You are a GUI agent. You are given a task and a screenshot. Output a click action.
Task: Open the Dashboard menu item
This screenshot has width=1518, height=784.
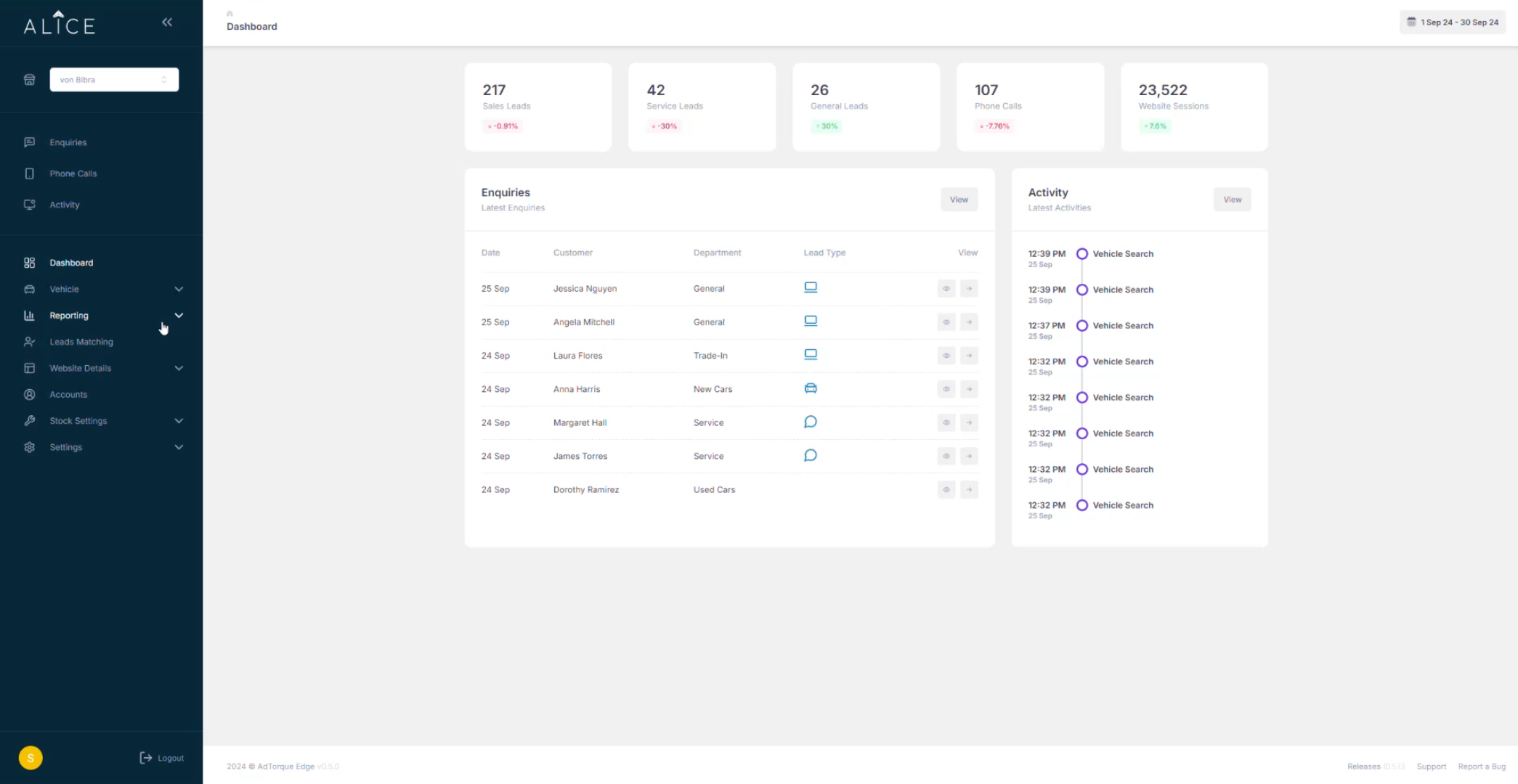pyautogui.click(x=71, y=263)
